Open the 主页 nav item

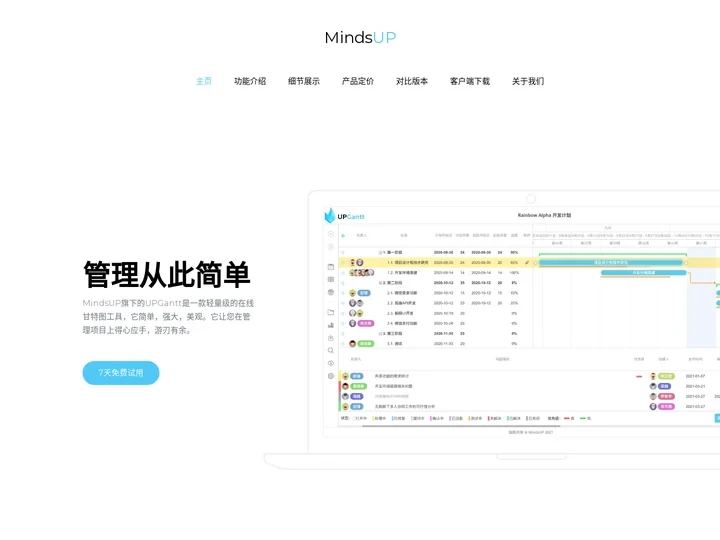(x=203, y=81)
